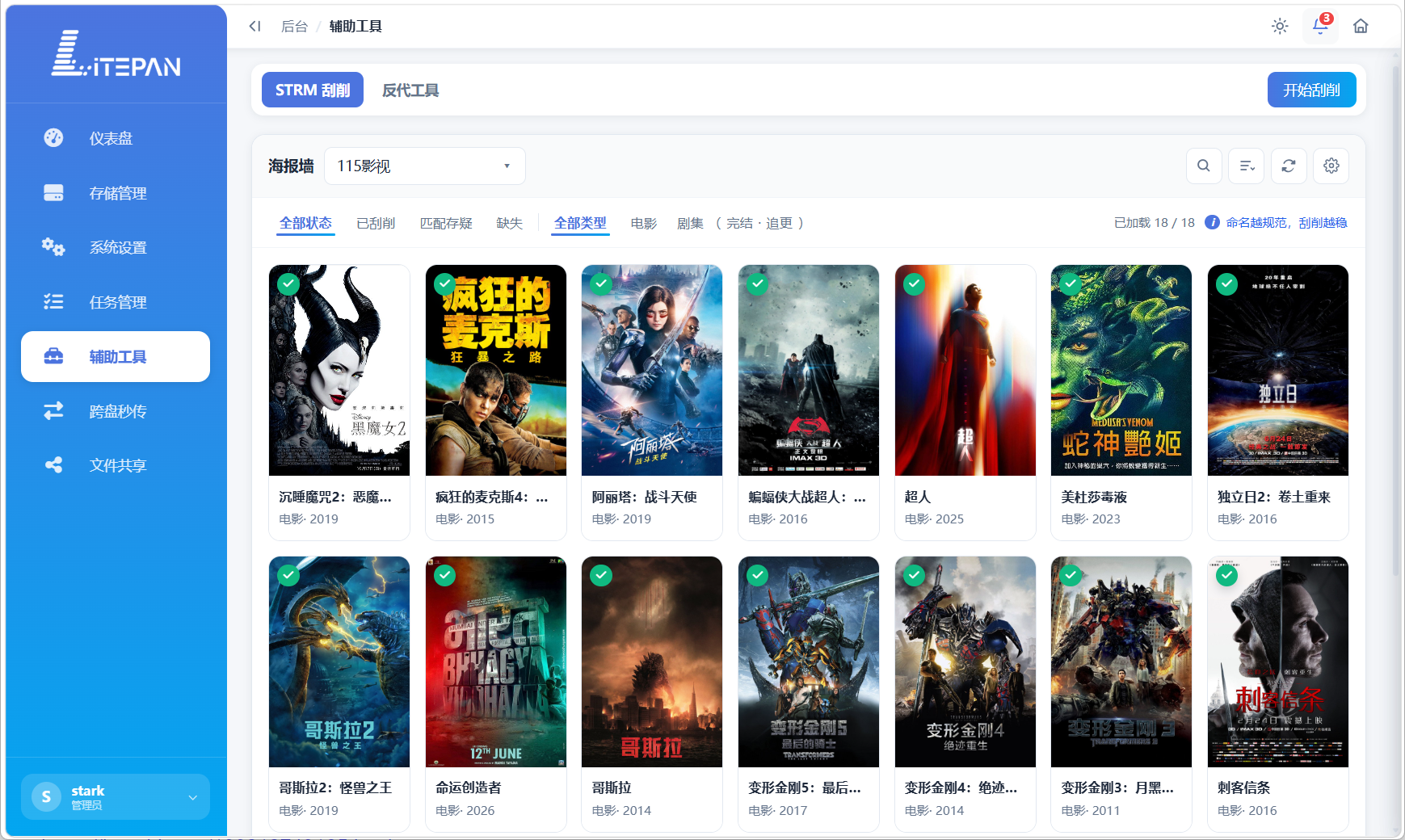The width and height of the screenshot is (1405, 840).
Task: Click the 命运创造者 title
Action: (469, 787)
